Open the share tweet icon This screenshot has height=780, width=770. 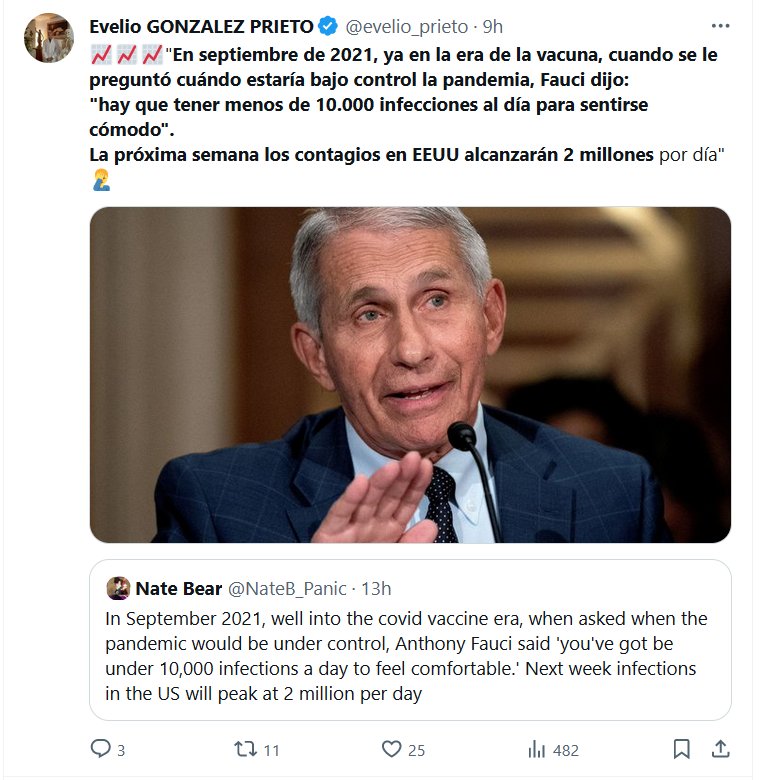(x=719, y=749)
